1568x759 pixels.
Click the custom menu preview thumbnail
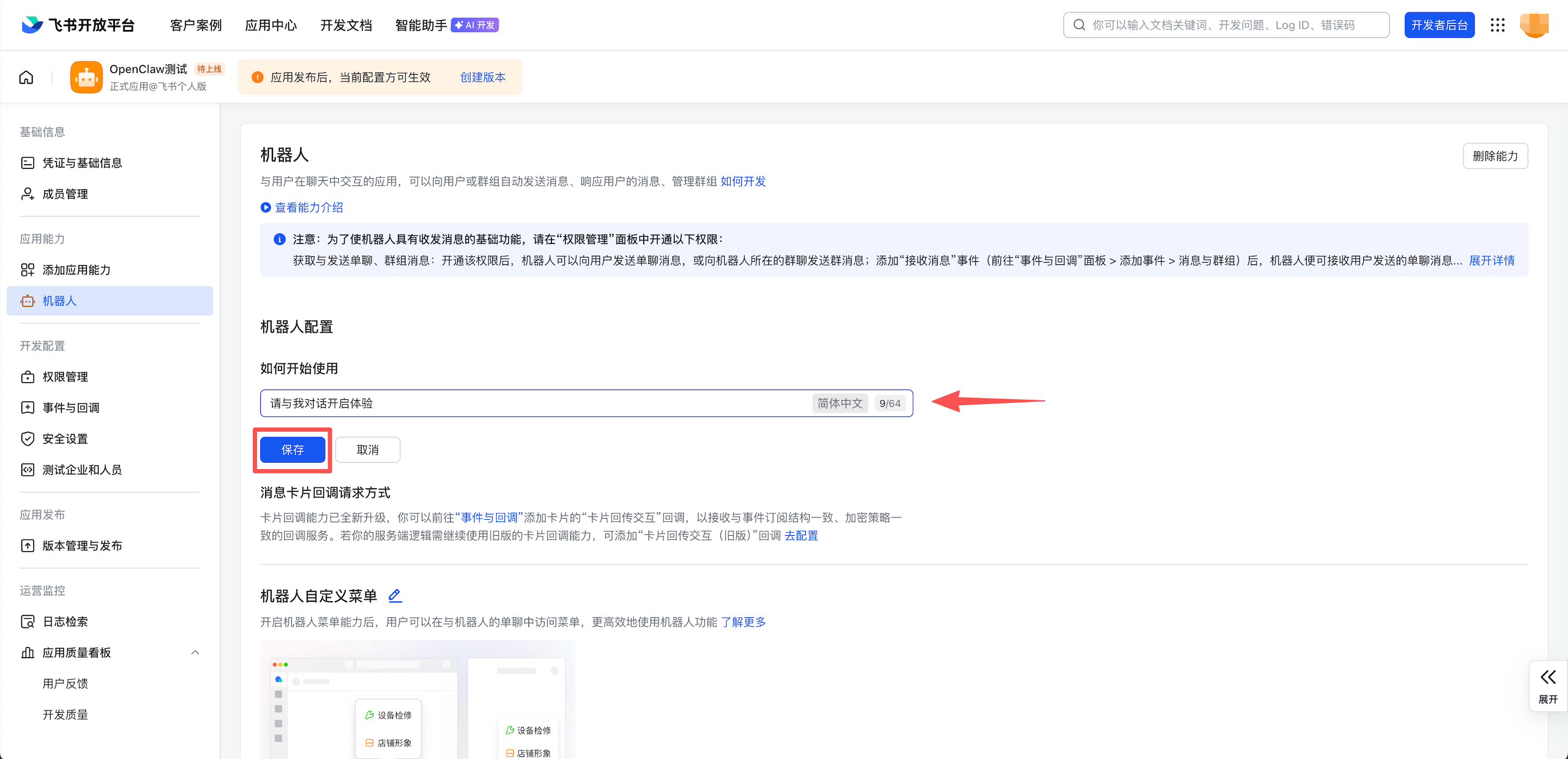pos(418,699)
